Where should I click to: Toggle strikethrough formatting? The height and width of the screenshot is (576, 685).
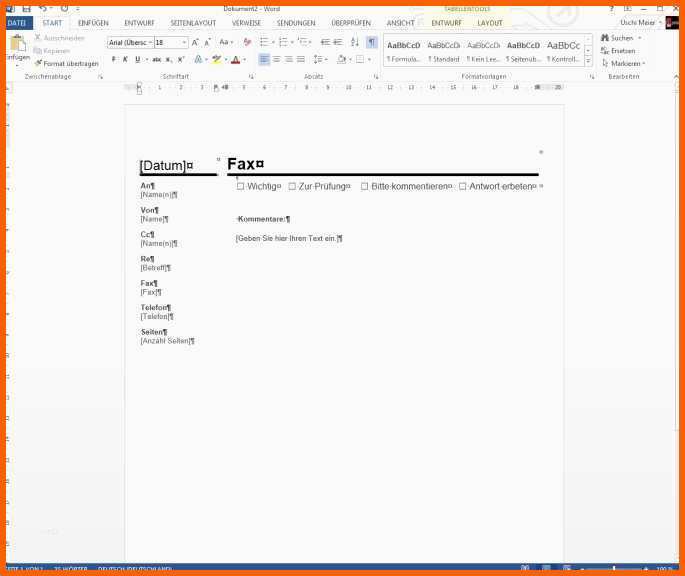click(x=156, y=59)
